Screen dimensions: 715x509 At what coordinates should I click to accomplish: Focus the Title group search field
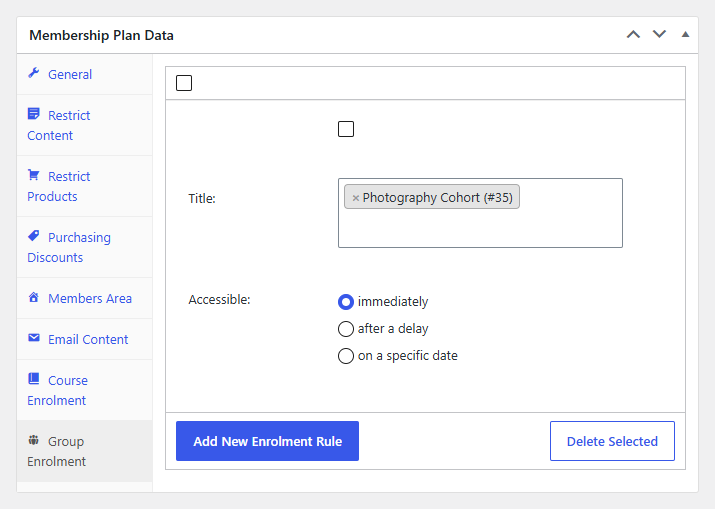click(x=480, y=213)
